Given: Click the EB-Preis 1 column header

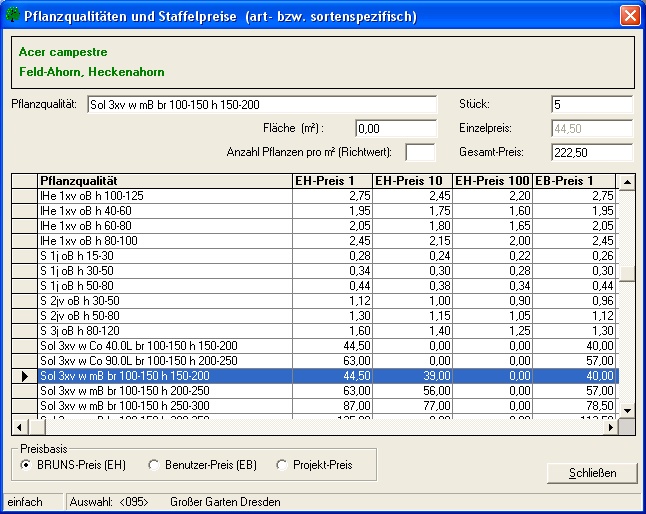Looking at the screenshot, I should [x=574, y=181].
